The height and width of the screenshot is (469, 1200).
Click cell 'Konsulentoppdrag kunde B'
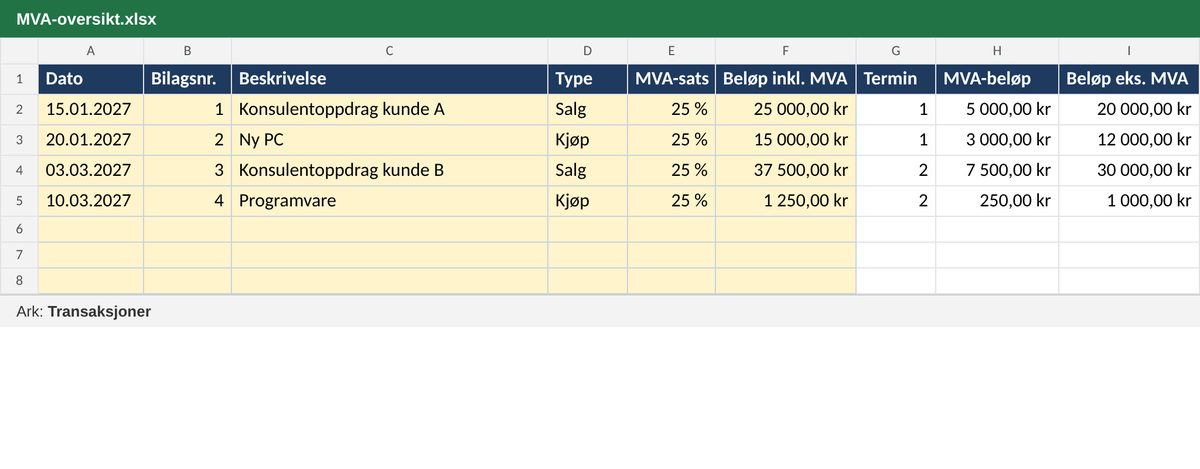390,170
